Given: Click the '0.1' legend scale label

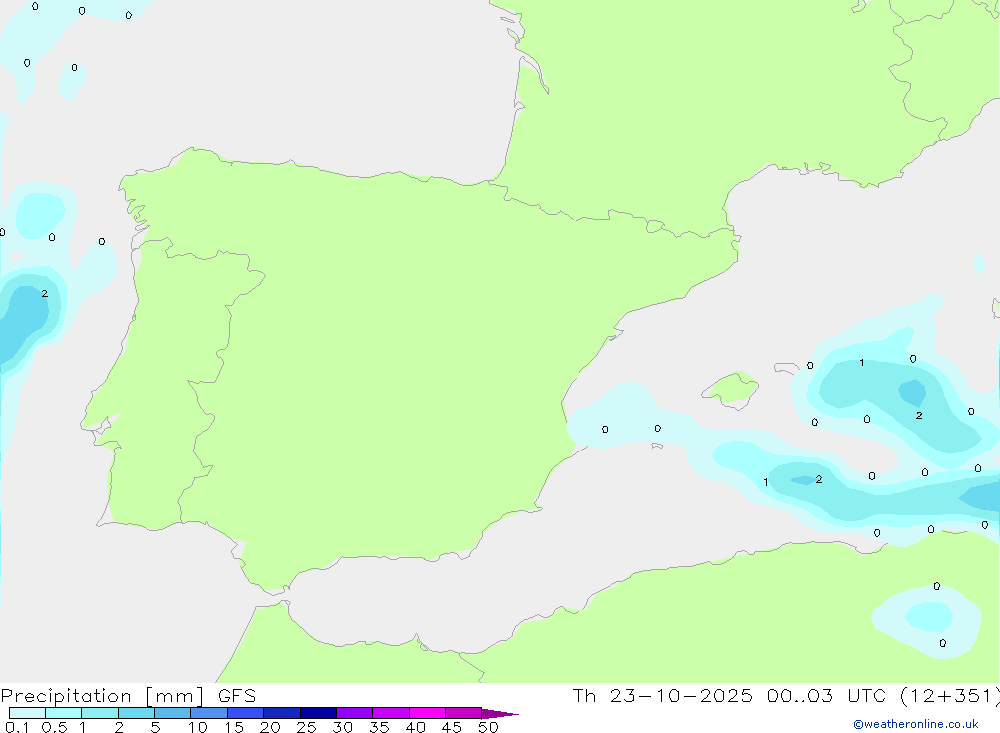Looking at the screenshot, I should click(17, 727).
